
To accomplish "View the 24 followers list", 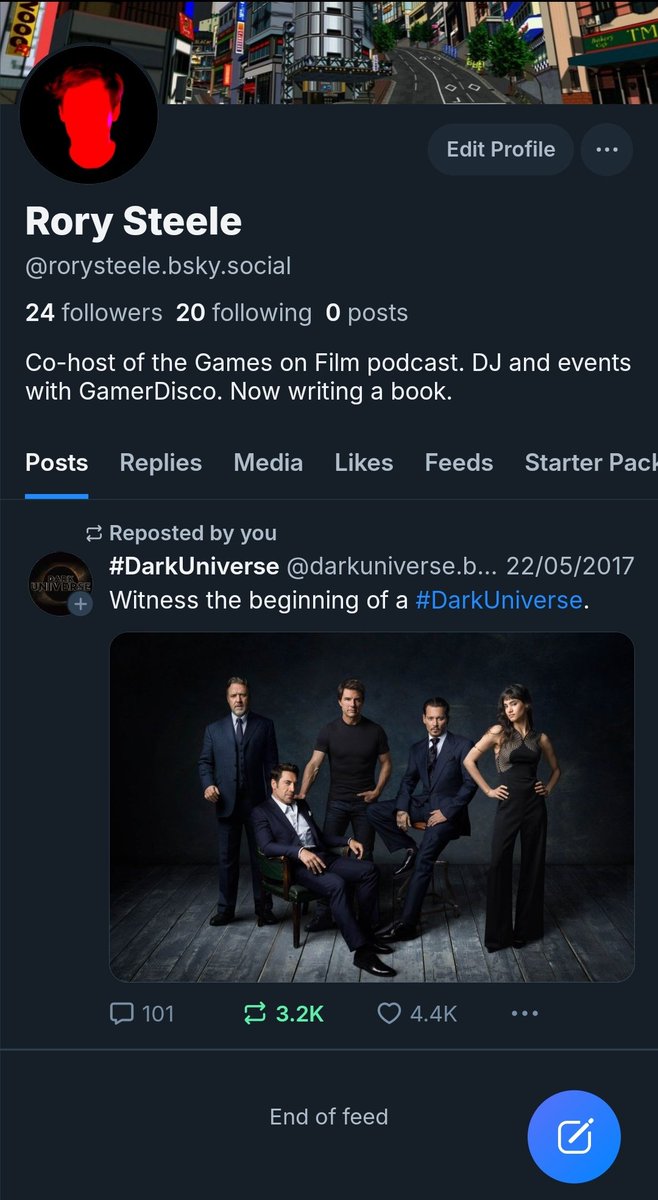I will 93,313.
